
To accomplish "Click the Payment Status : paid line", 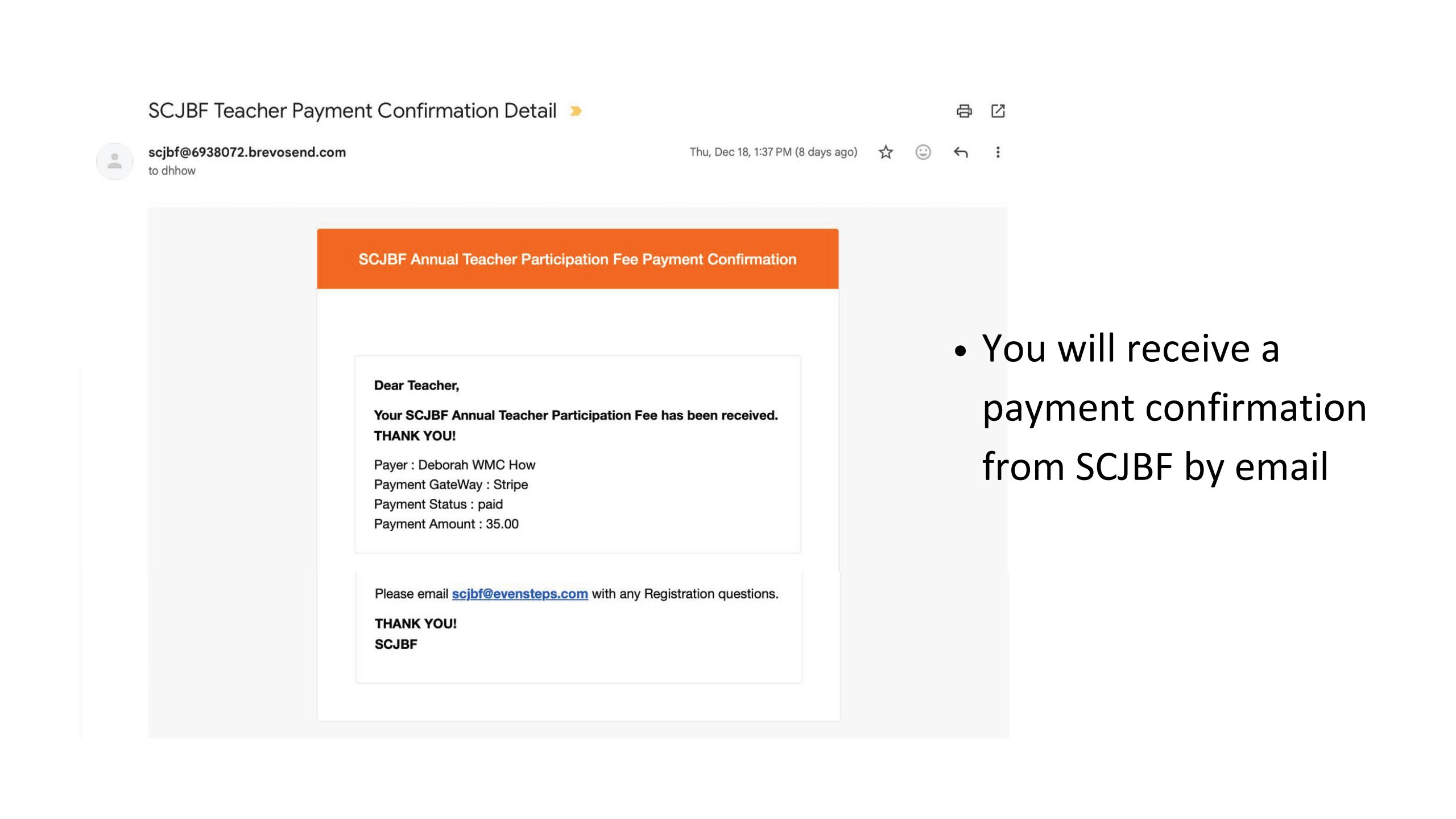I will click(438, 504).
